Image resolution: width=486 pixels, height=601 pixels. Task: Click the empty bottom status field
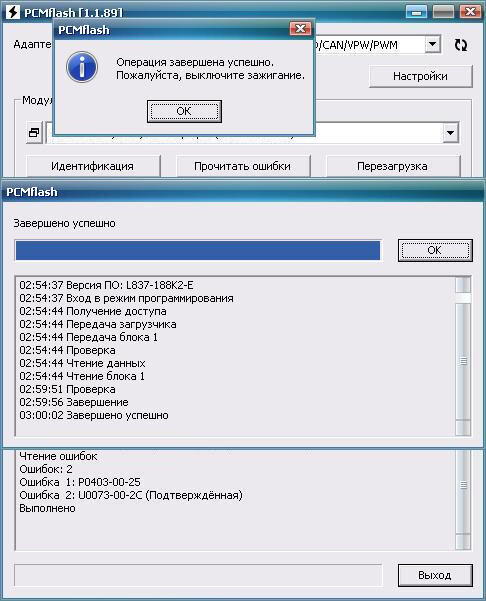tap(198, 575)
